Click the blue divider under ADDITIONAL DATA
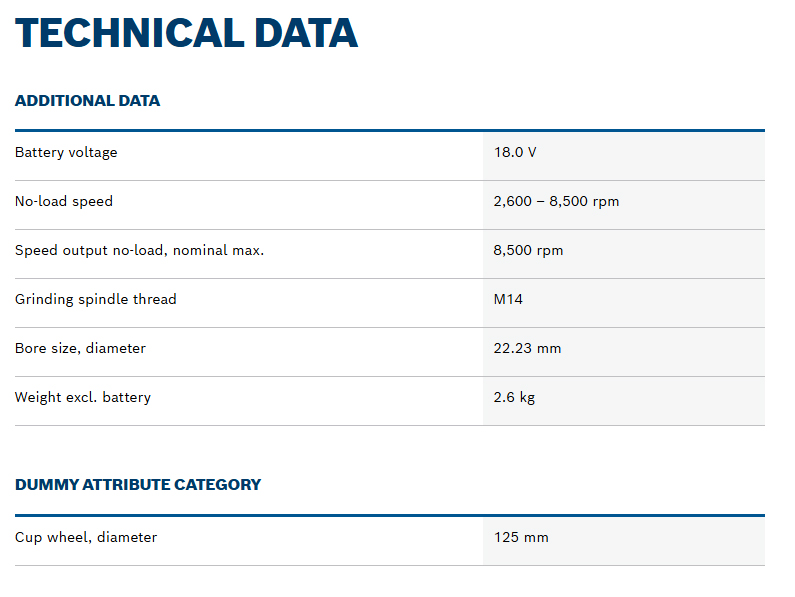This screenshot has height=597, width=795. pyautogui.click(x=389, y=130)
